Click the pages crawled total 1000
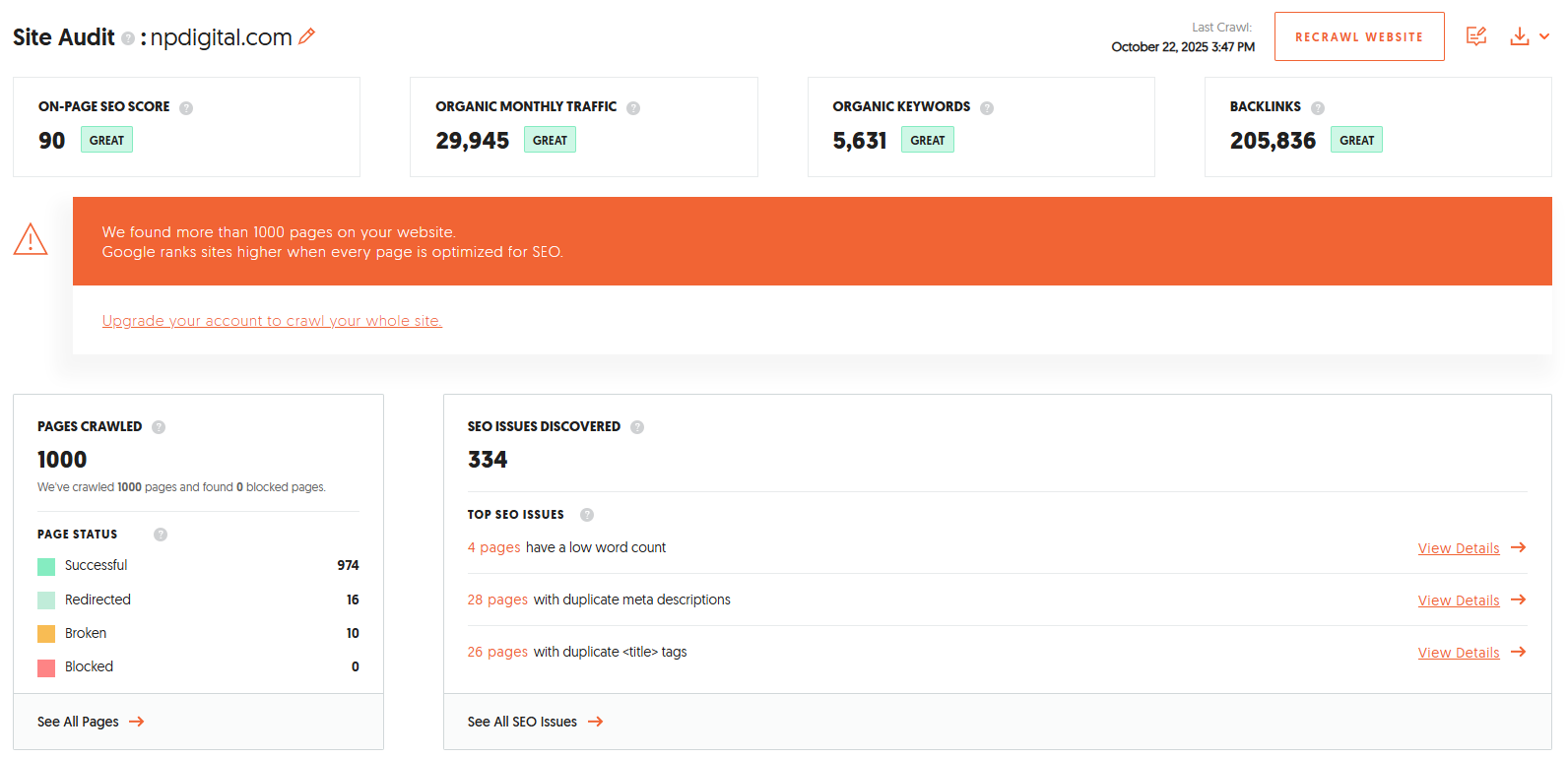This screenshot has width=1568, height=758. click(62, 460)
